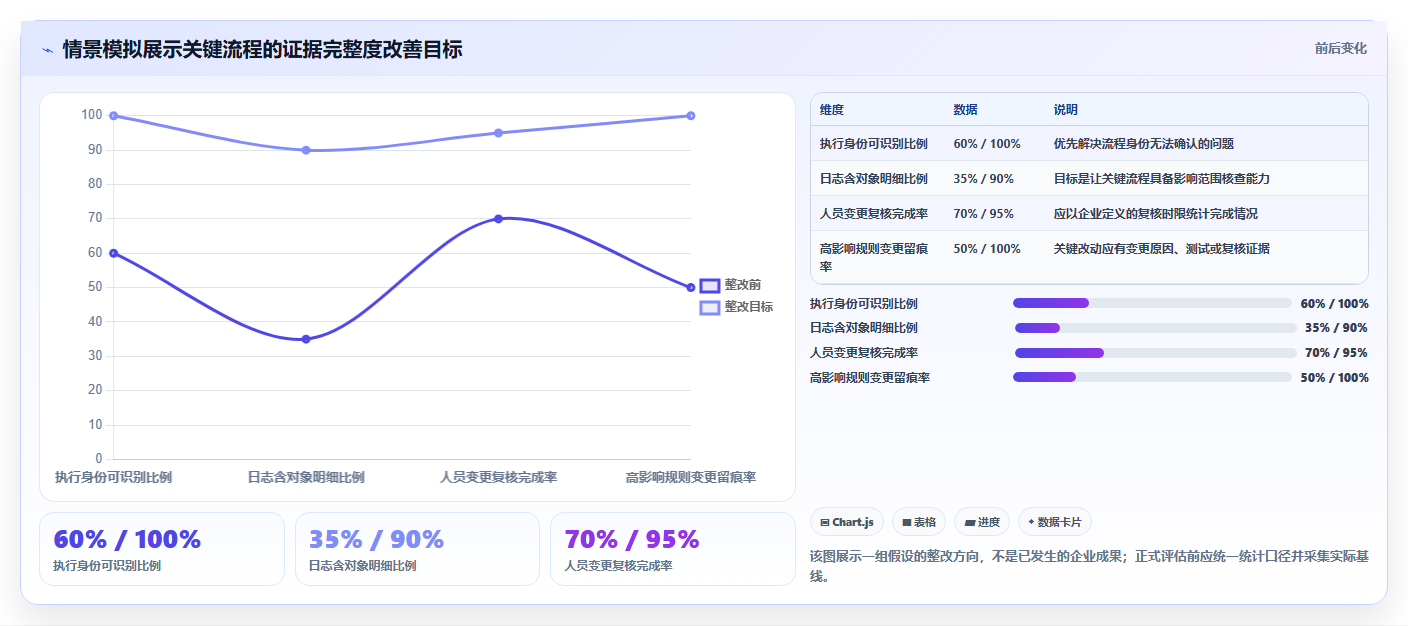Screen dimensions: 1408x626
Task: Click table data cell 60% / 100%
Action: pos(988,144)
